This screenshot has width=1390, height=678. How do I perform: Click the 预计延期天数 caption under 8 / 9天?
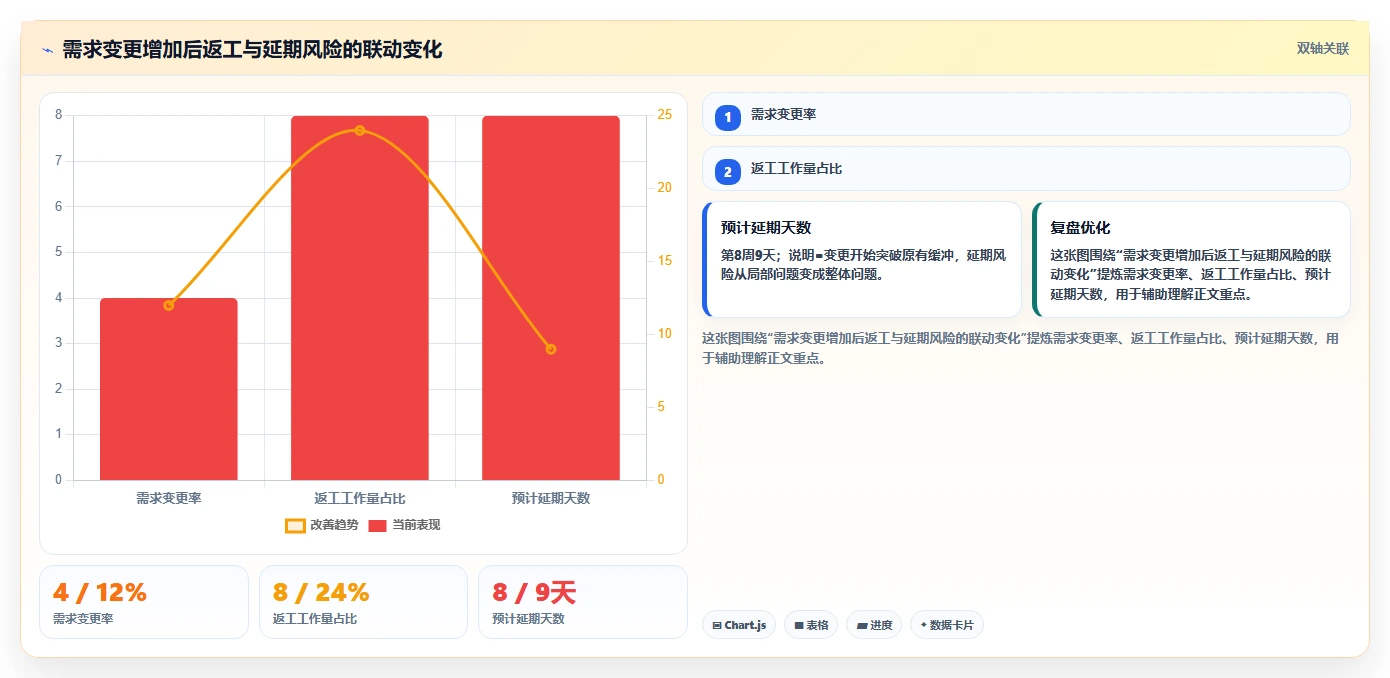[528, 619]
